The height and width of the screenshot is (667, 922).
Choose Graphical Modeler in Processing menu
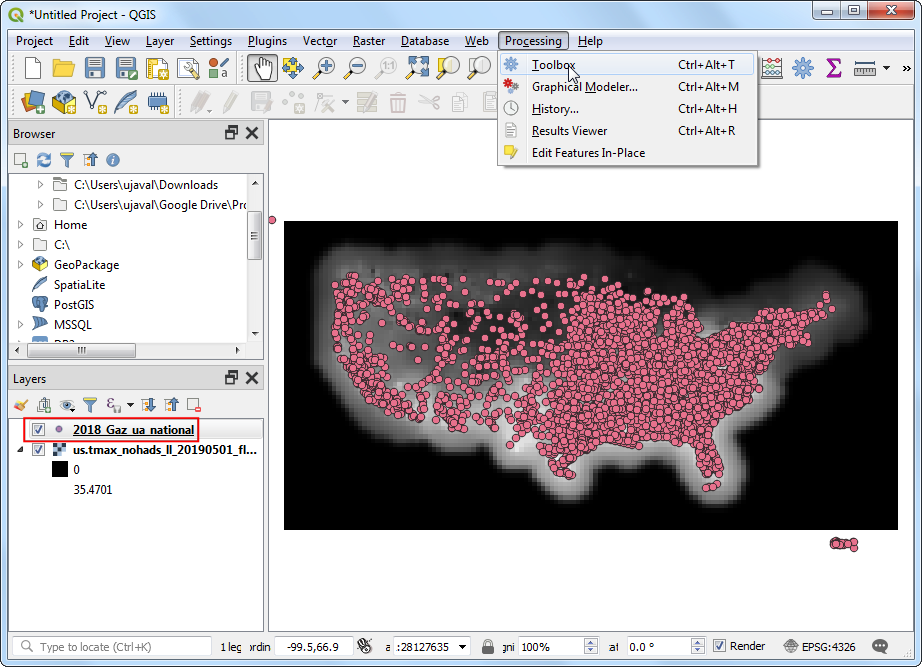click(x=584, y=87)
